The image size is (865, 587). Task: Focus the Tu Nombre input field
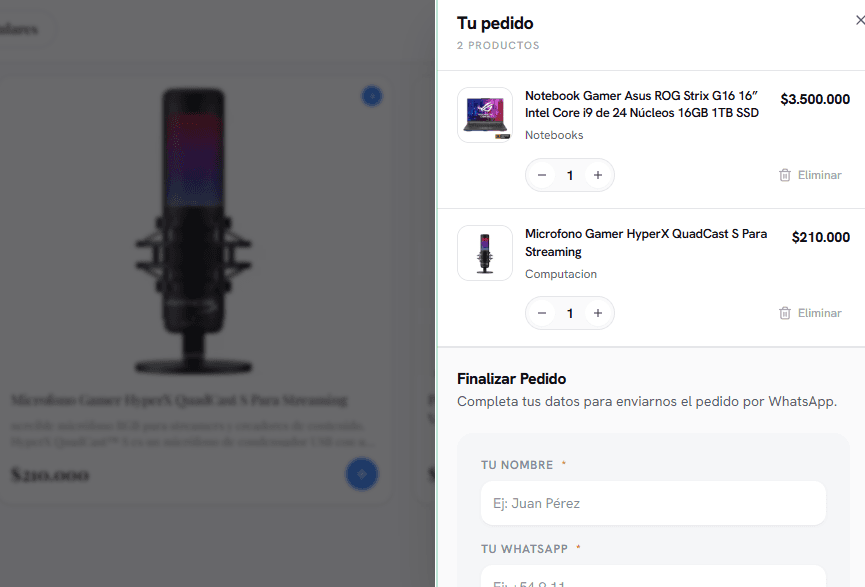tap(653, 503)
